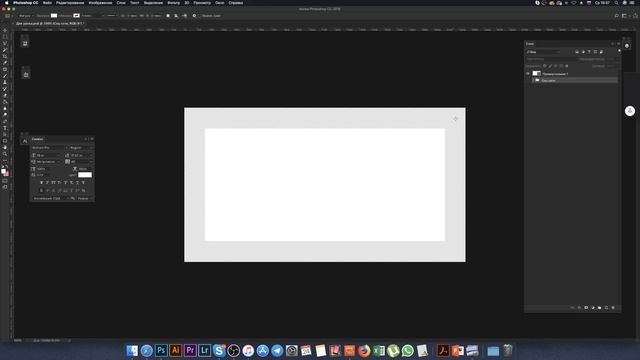Select the Eraser tool
640x360 pixels.
[x=5, y=96]
